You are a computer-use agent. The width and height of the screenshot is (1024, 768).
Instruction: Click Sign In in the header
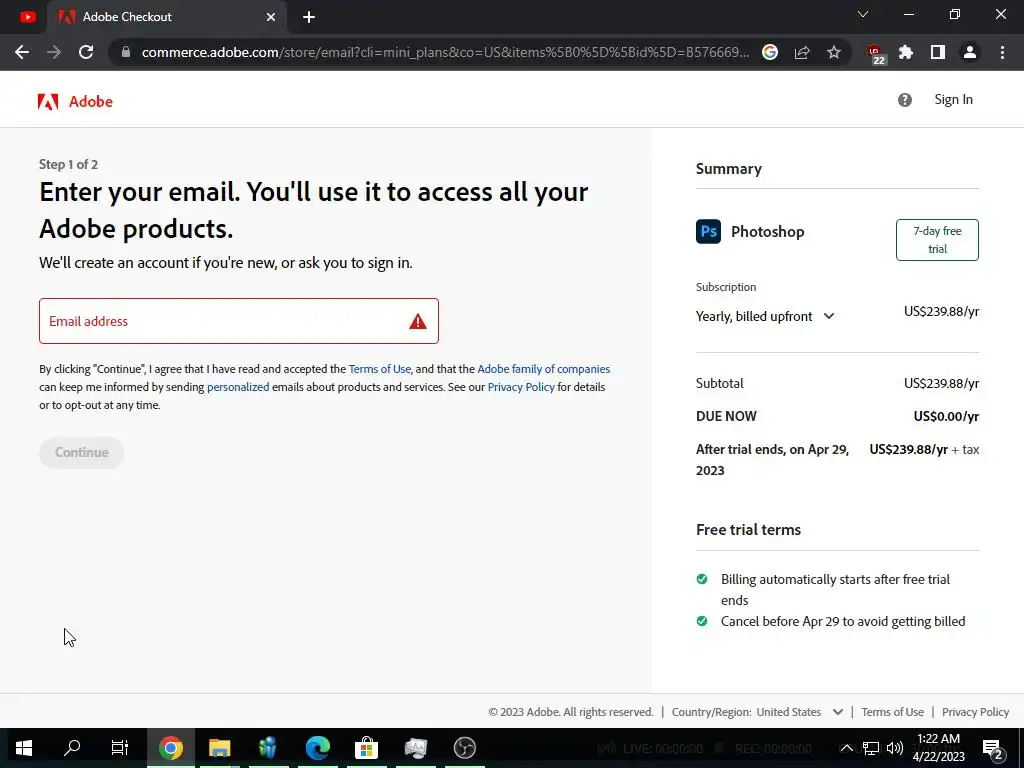[x=953, y=99]
